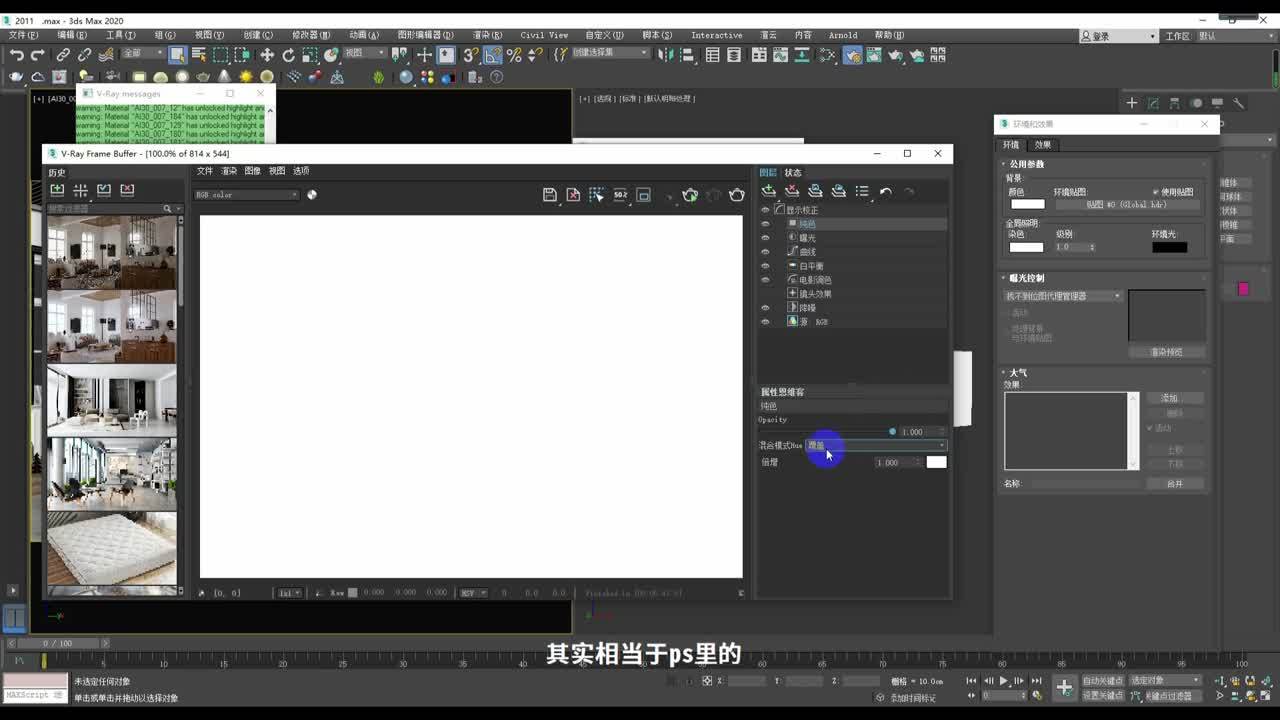Click undo icon in the layers toolbar
Image resolution: width=1280 pixels, height=720 pixels.
coord(885,191)
